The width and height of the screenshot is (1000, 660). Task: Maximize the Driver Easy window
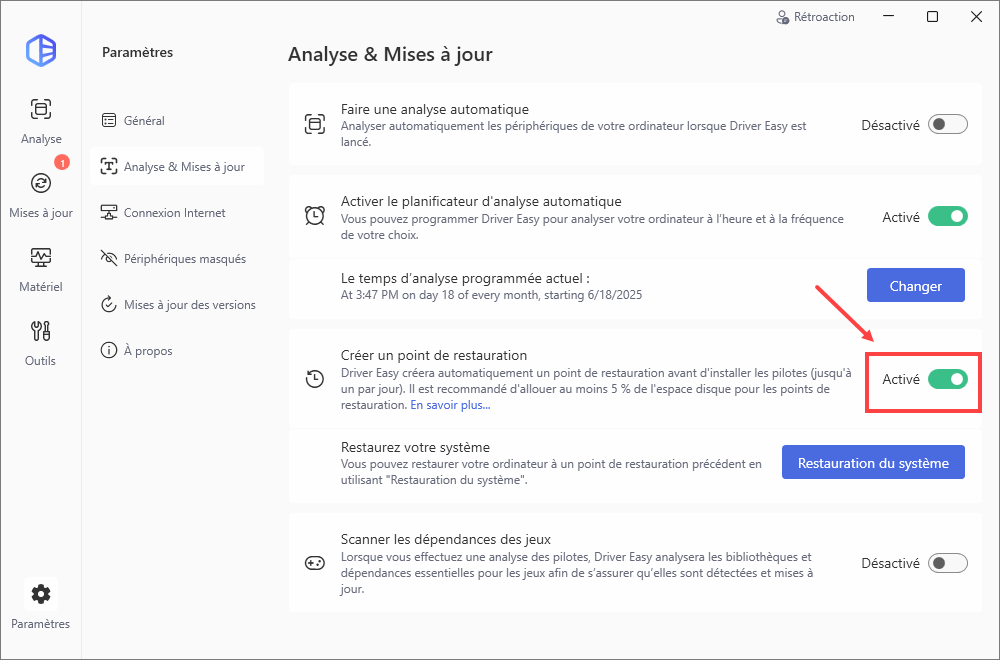coord(932,17)
